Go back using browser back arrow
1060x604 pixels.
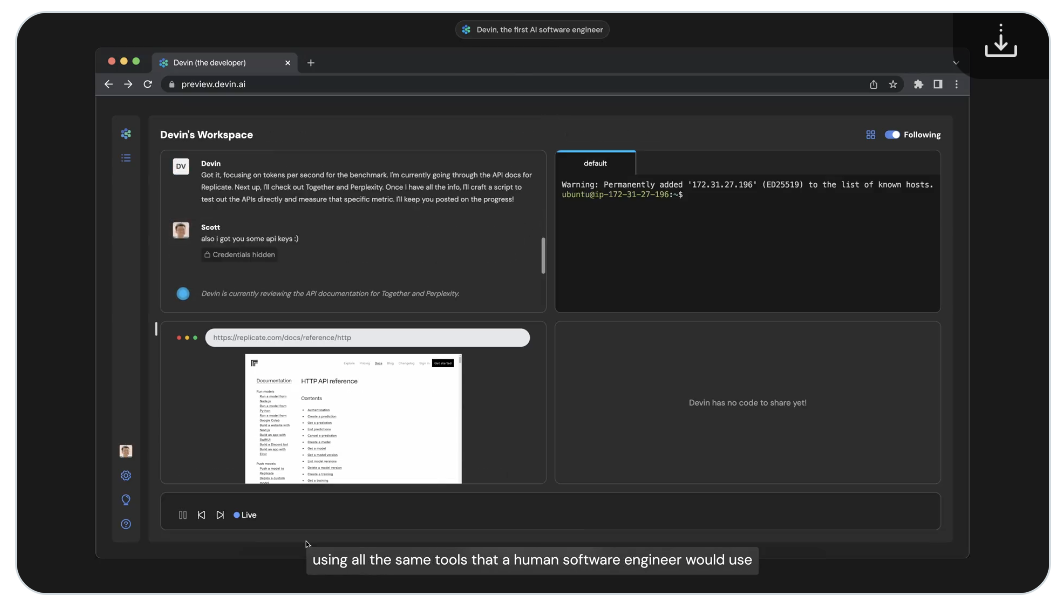pos(108,84)
